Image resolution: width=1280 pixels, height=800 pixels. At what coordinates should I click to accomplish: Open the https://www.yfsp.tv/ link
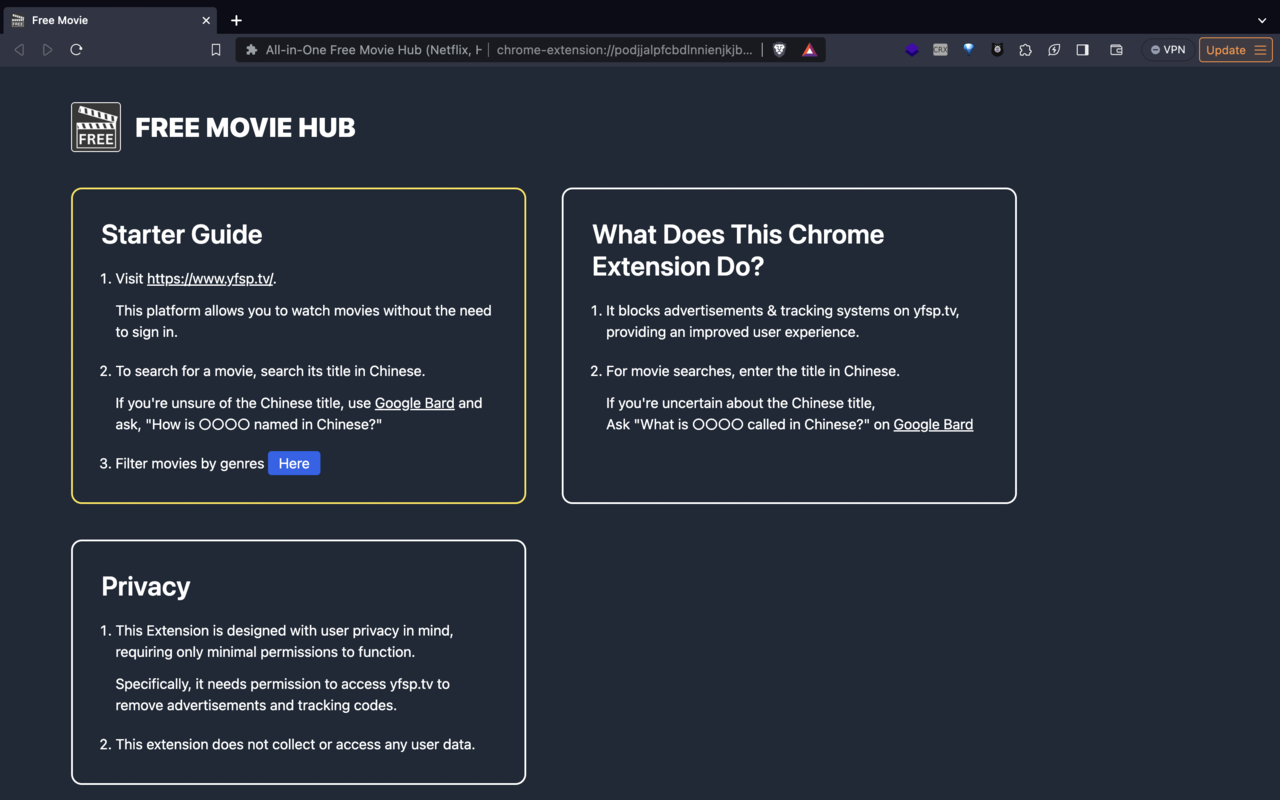coord(210,279)
